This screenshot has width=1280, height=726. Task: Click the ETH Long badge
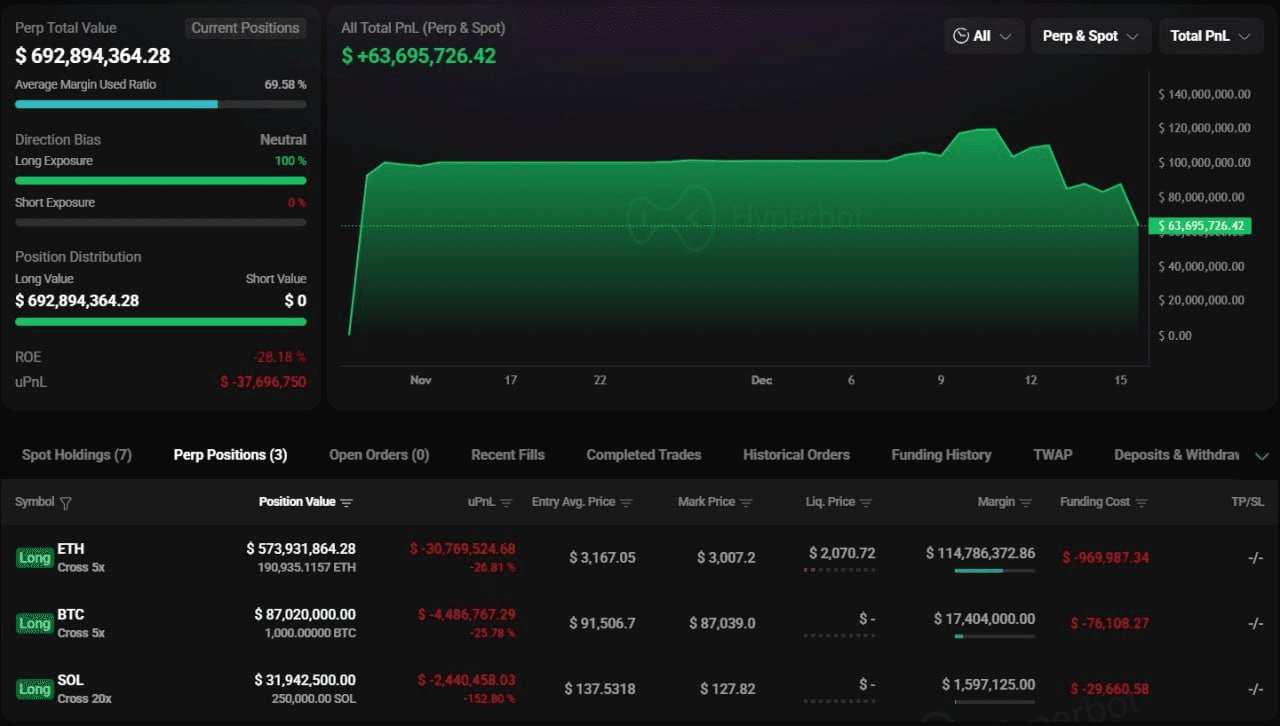pos(35,558)
